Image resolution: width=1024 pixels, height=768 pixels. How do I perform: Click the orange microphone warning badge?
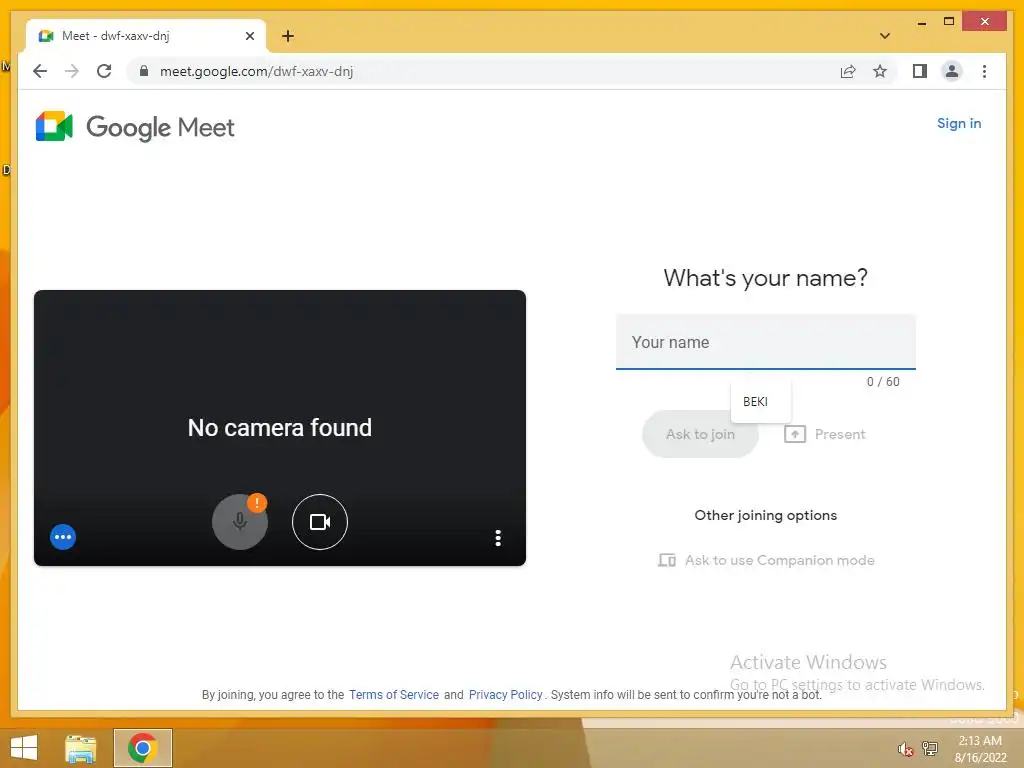point(257,503)
